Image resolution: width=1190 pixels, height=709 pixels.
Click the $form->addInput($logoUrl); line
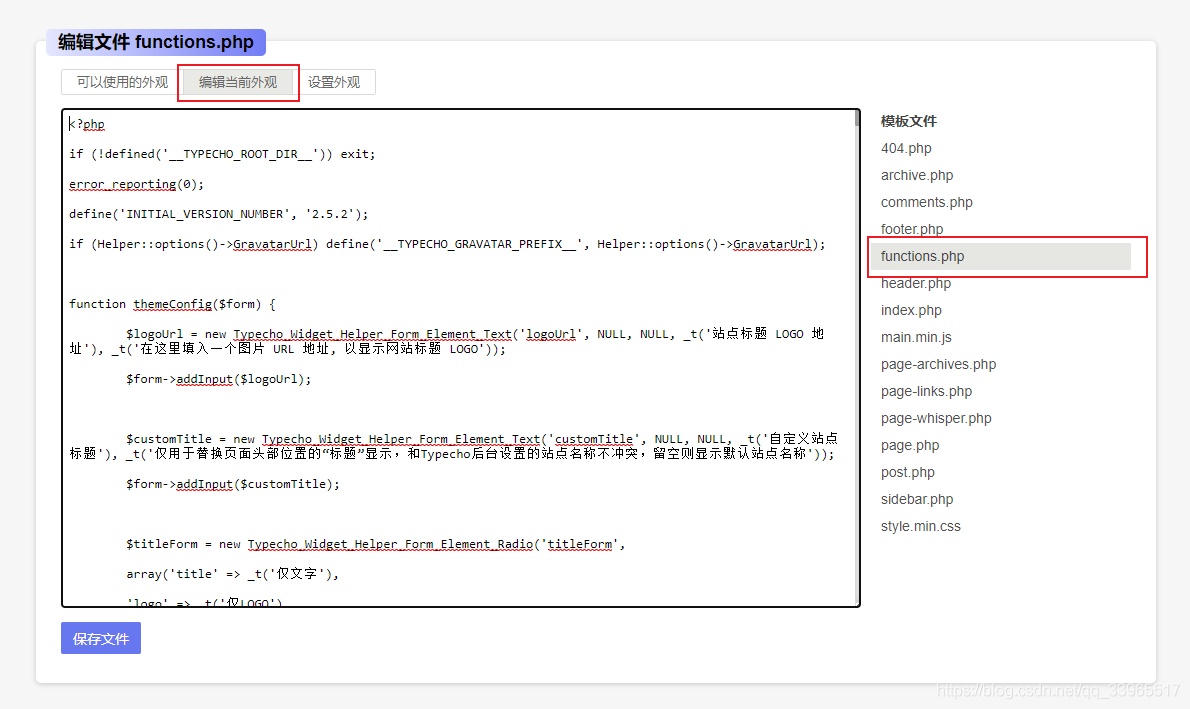219,379
